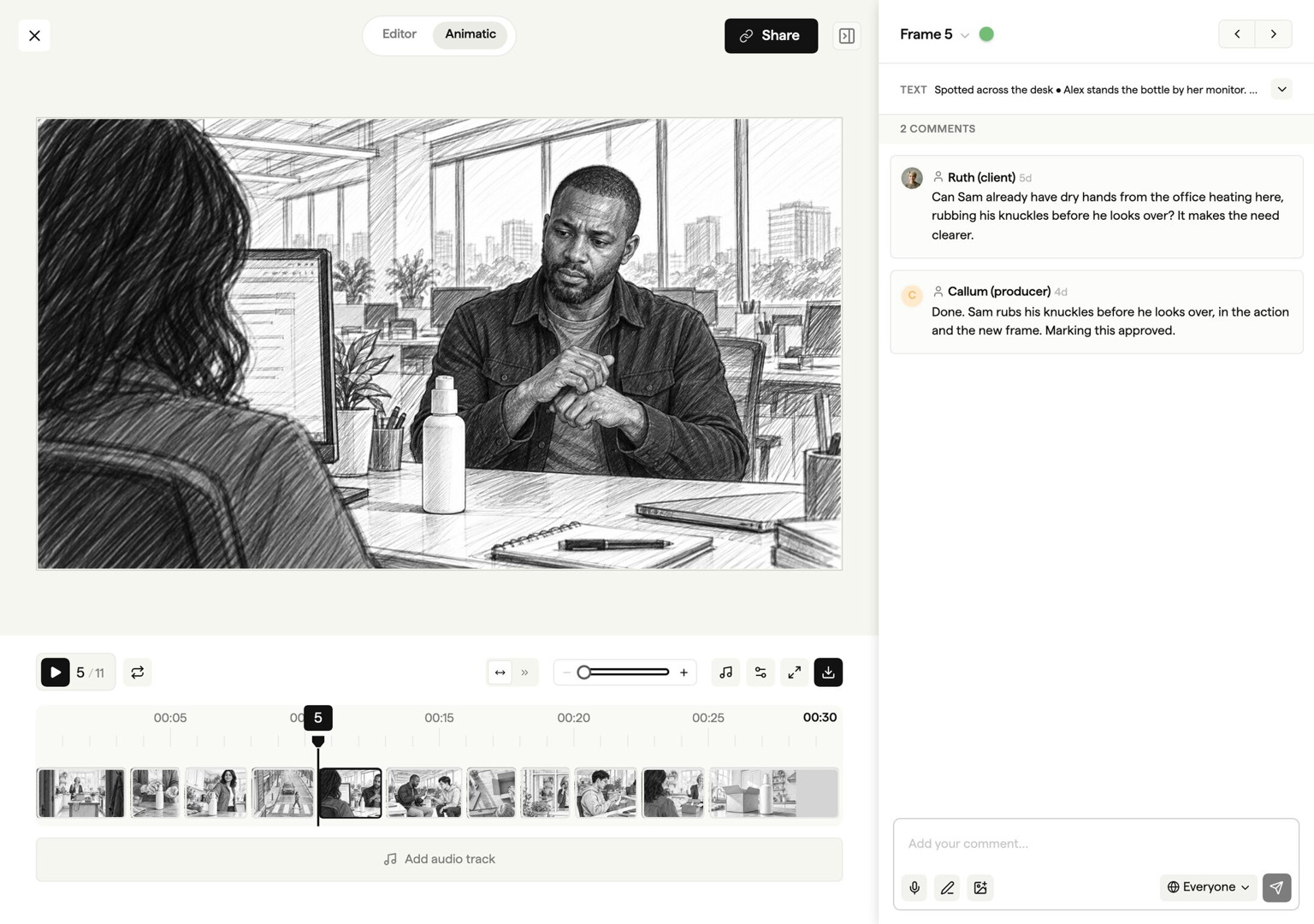The image size is (1314, 924).
Task: Click the double chevron icon
Action: click(x=524, y=672)
